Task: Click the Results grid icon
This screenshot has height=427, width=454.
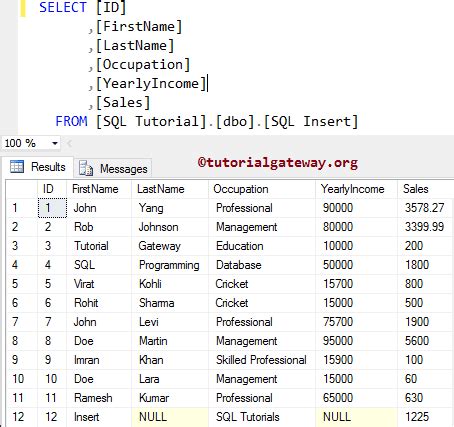Action: click(x=17, y=166)
